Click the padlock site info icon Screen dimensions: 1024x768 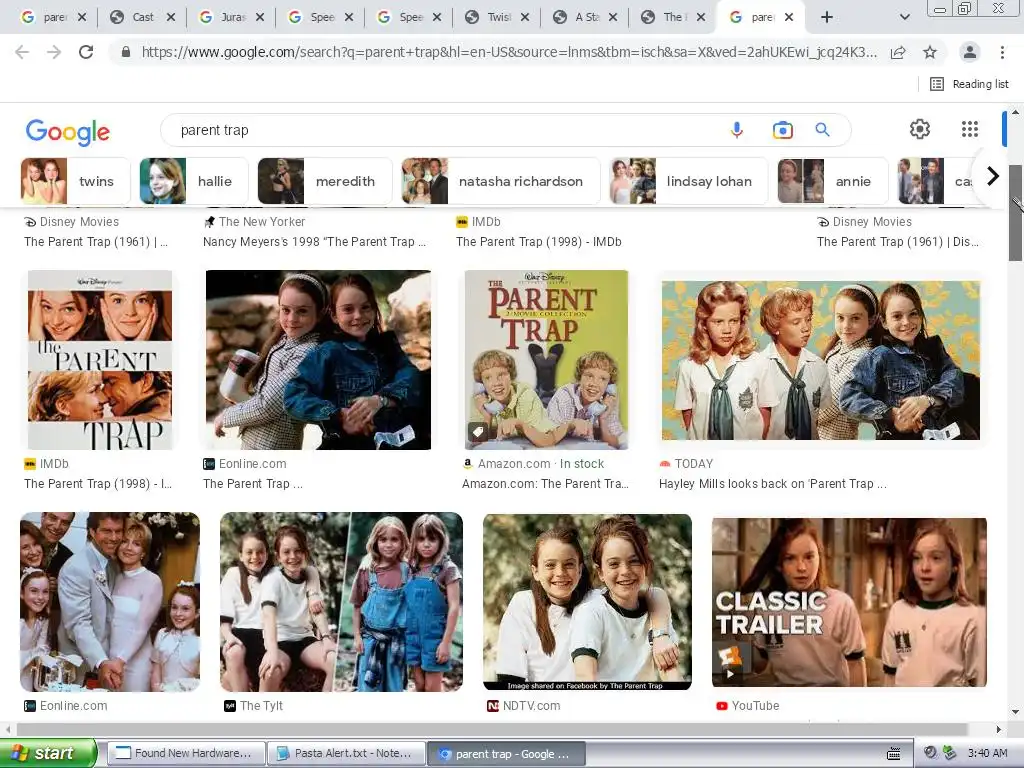[x=125, y=52]
